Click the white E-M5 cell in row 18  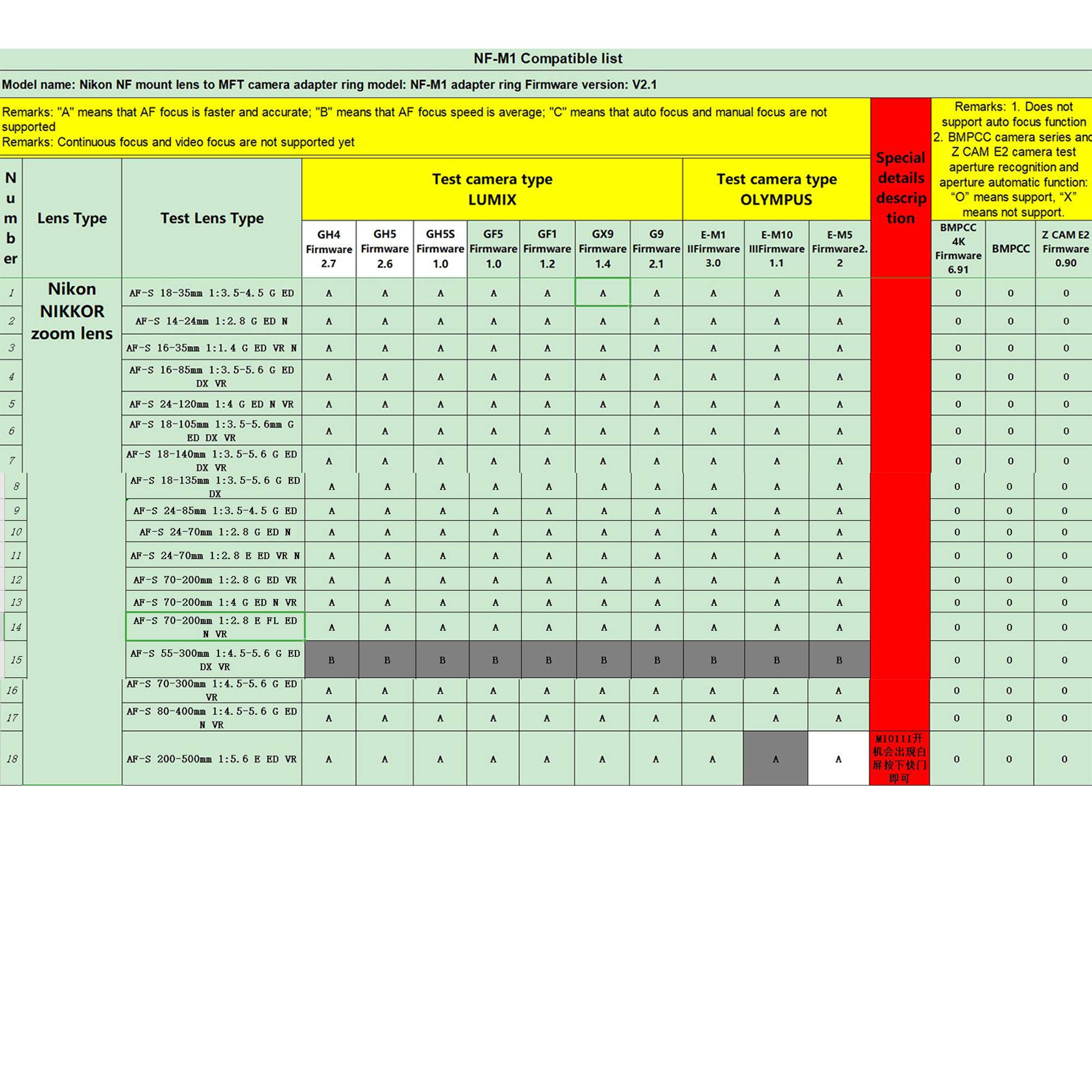pyautogui.click(x=838, y=758)
